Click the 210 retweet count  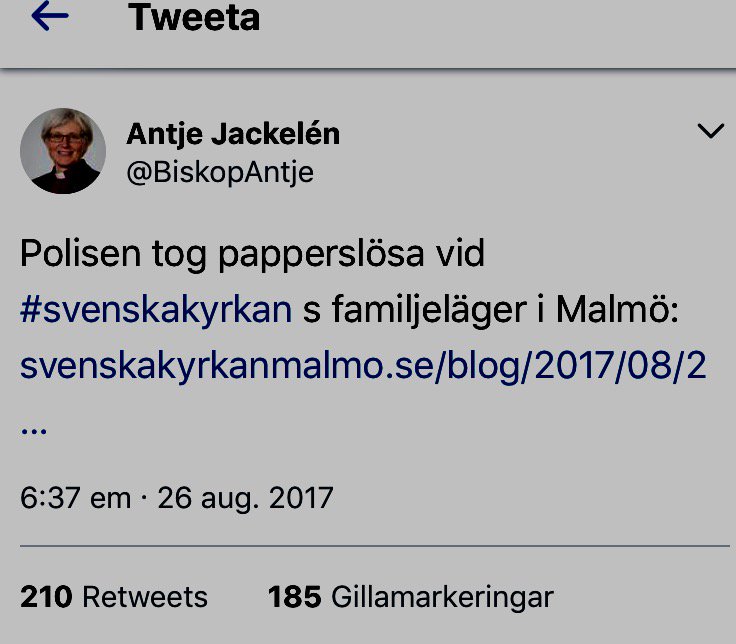click(x=46, y=597)
